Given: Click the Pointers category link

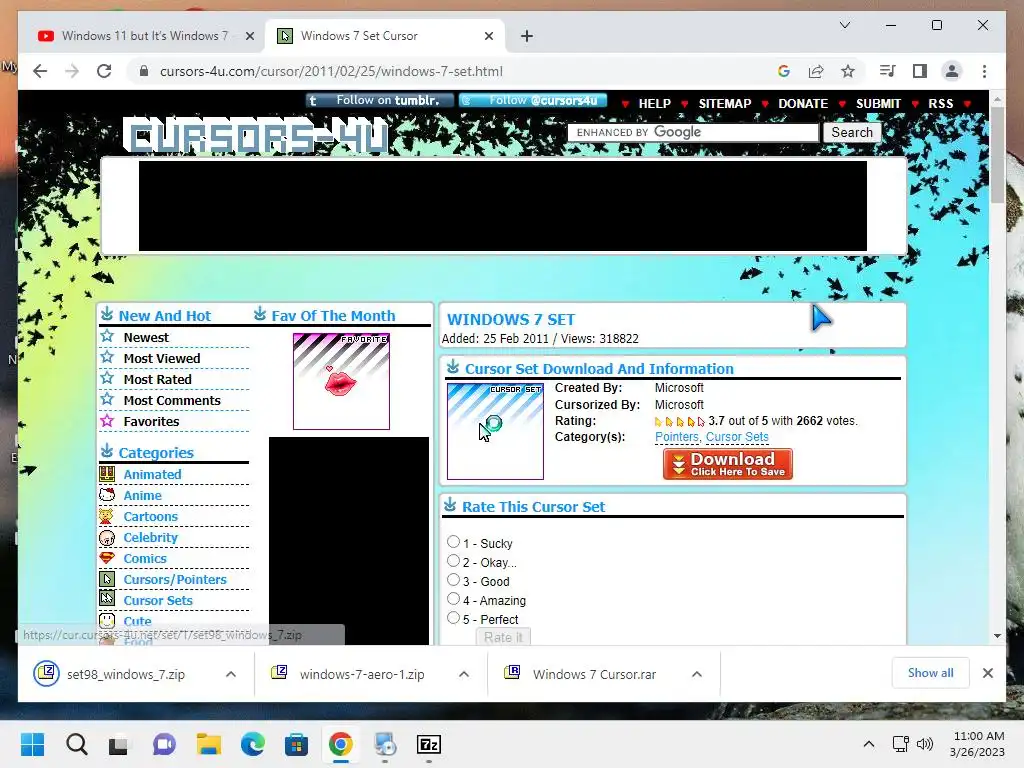Looking at the screenshot, I should tap(677, 437).
